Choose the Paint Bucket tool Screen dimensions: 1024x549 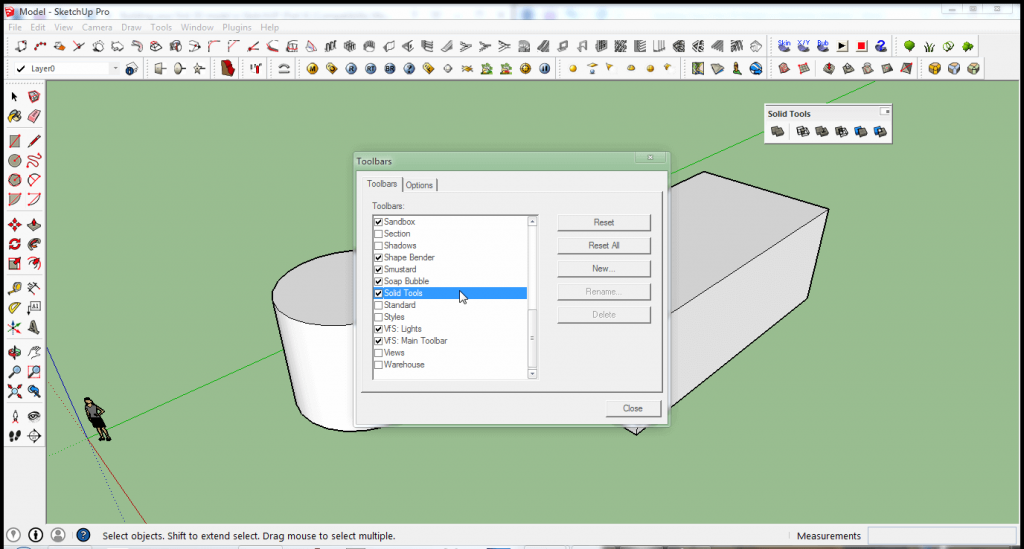(x=14, y=116)
